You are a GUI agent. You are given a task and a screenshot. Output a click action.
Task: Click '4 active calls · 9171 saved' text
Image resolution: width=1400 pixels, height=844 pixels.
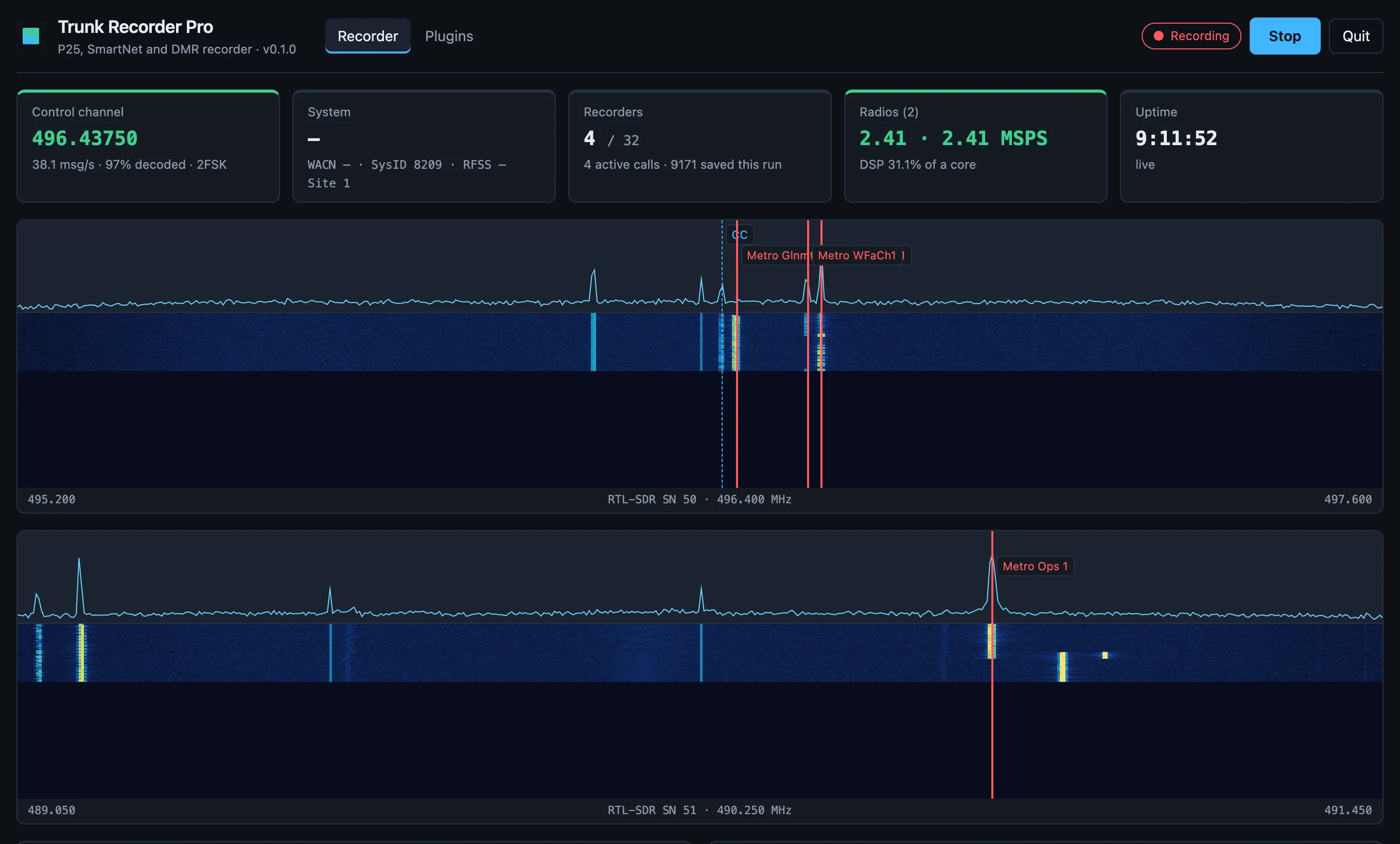tap(682, 165)
